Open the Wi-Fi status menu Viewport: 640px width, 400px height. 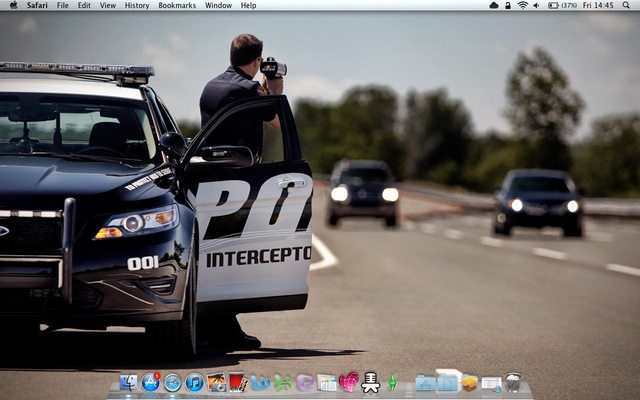coord(522,5)
